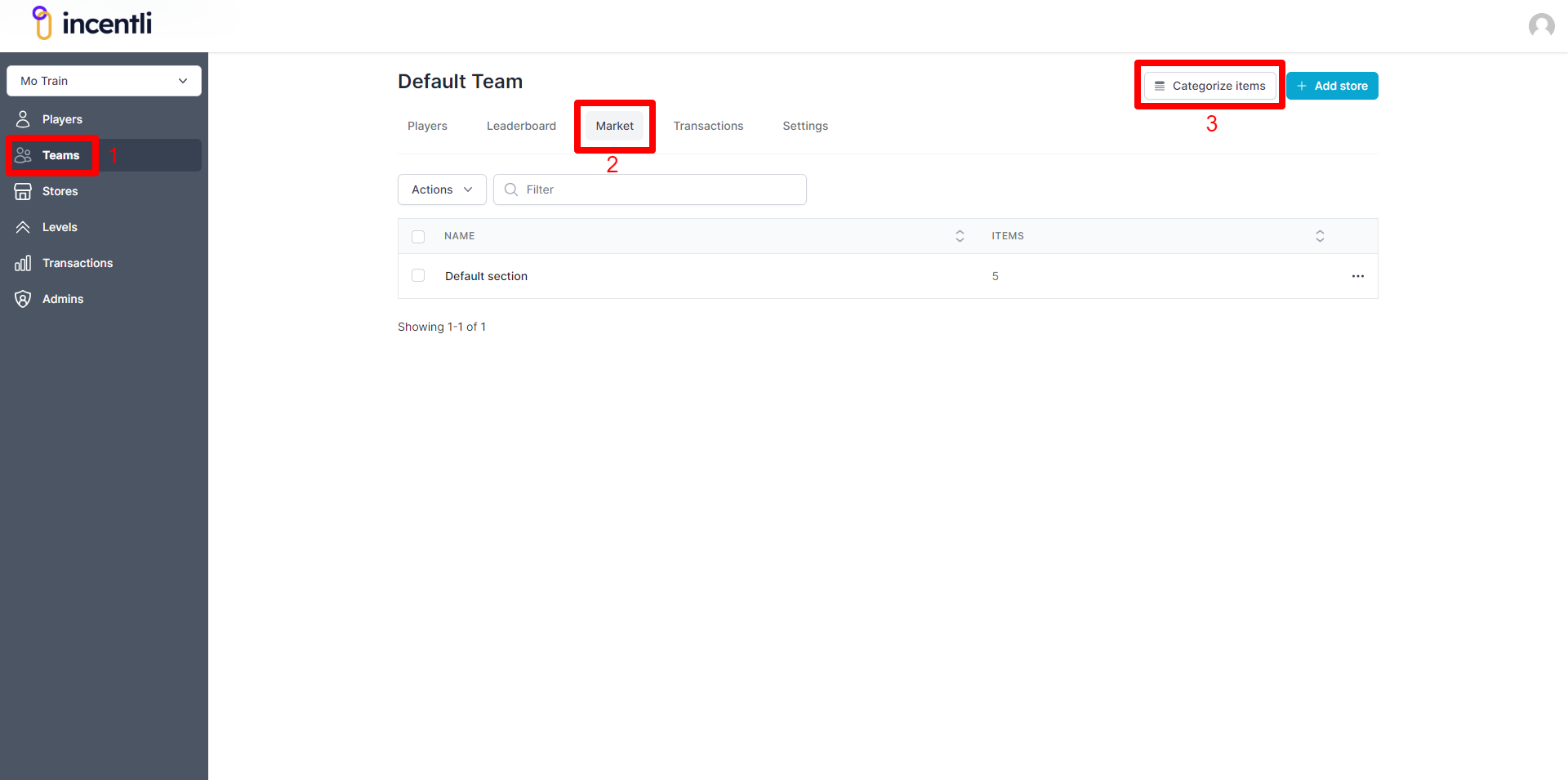Click the Teams group icon in sidebar

23,155
